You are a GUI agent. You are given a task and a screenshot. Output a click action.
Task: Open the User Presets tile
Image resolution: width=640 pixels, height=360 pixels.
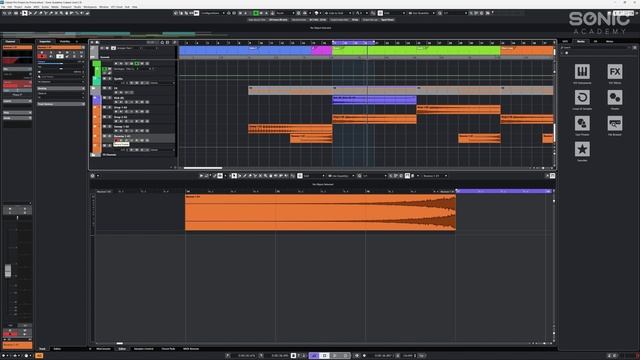(x=582, y=123)
